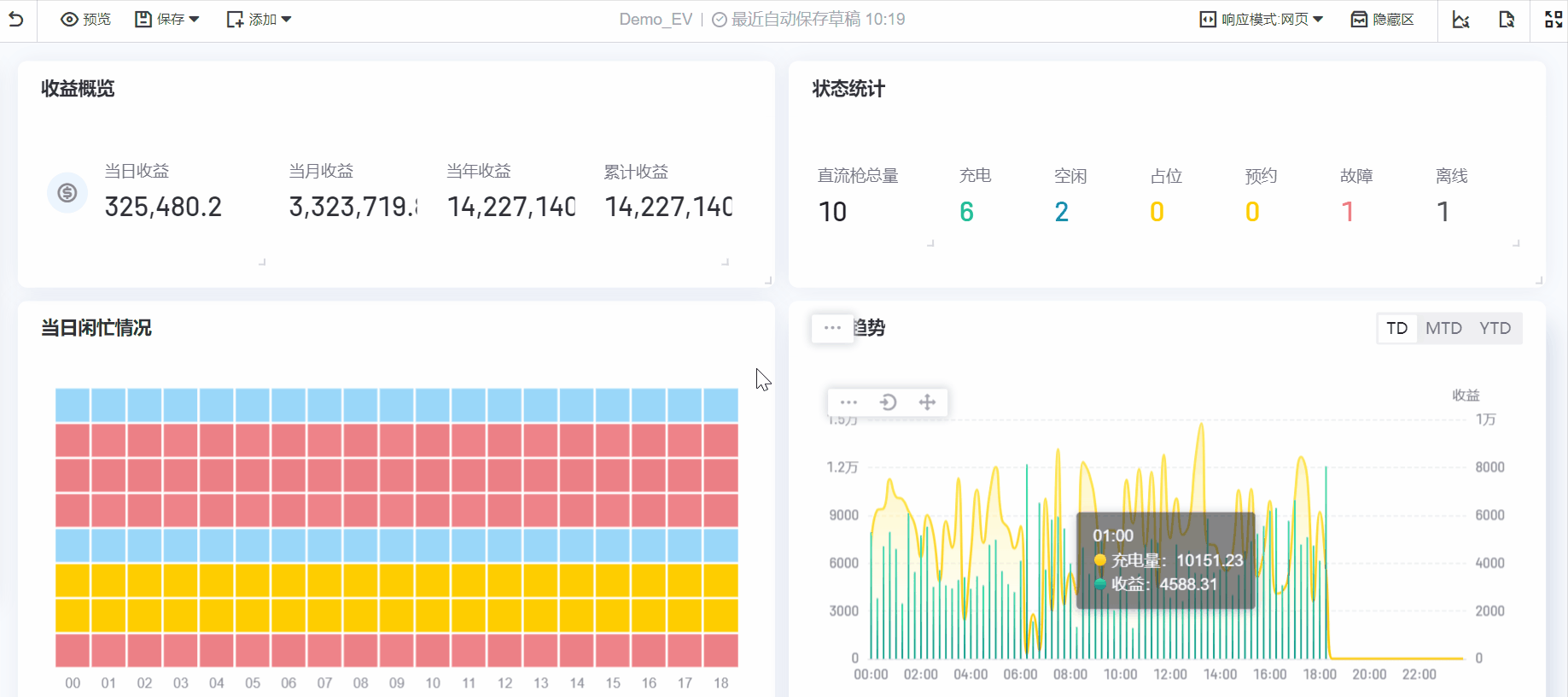Open the three-dot menu beside the 趋势 title
This screenshot has height=697, width=1568.
832,328
